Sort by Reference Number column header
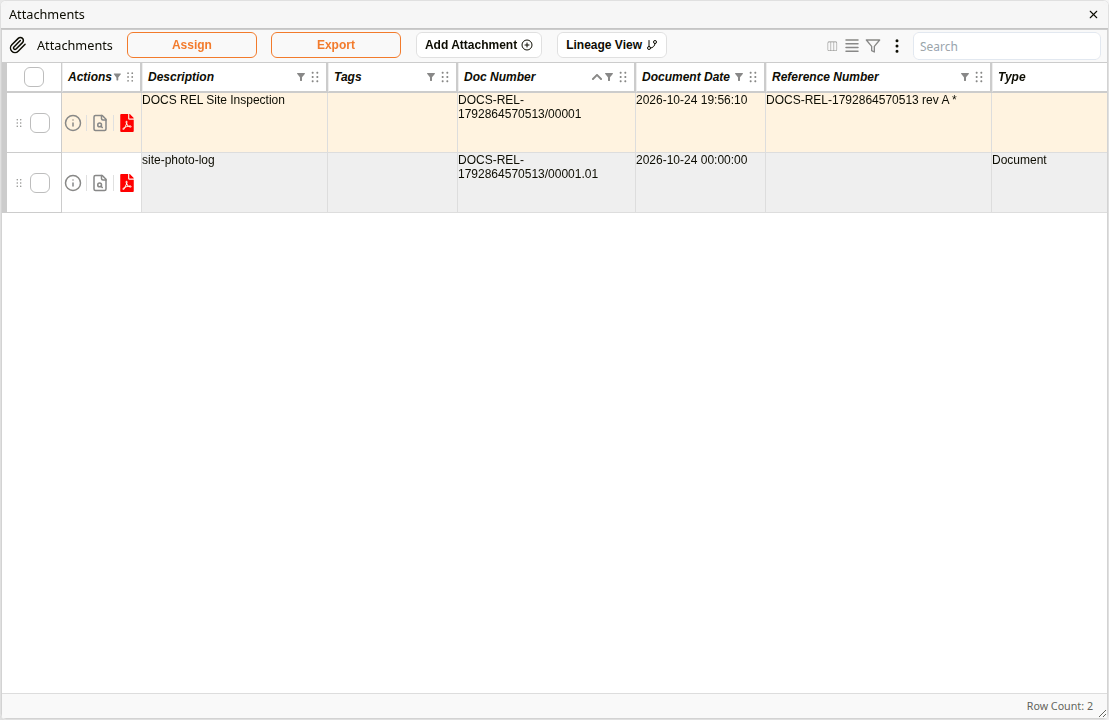 [x=825, y=77]
